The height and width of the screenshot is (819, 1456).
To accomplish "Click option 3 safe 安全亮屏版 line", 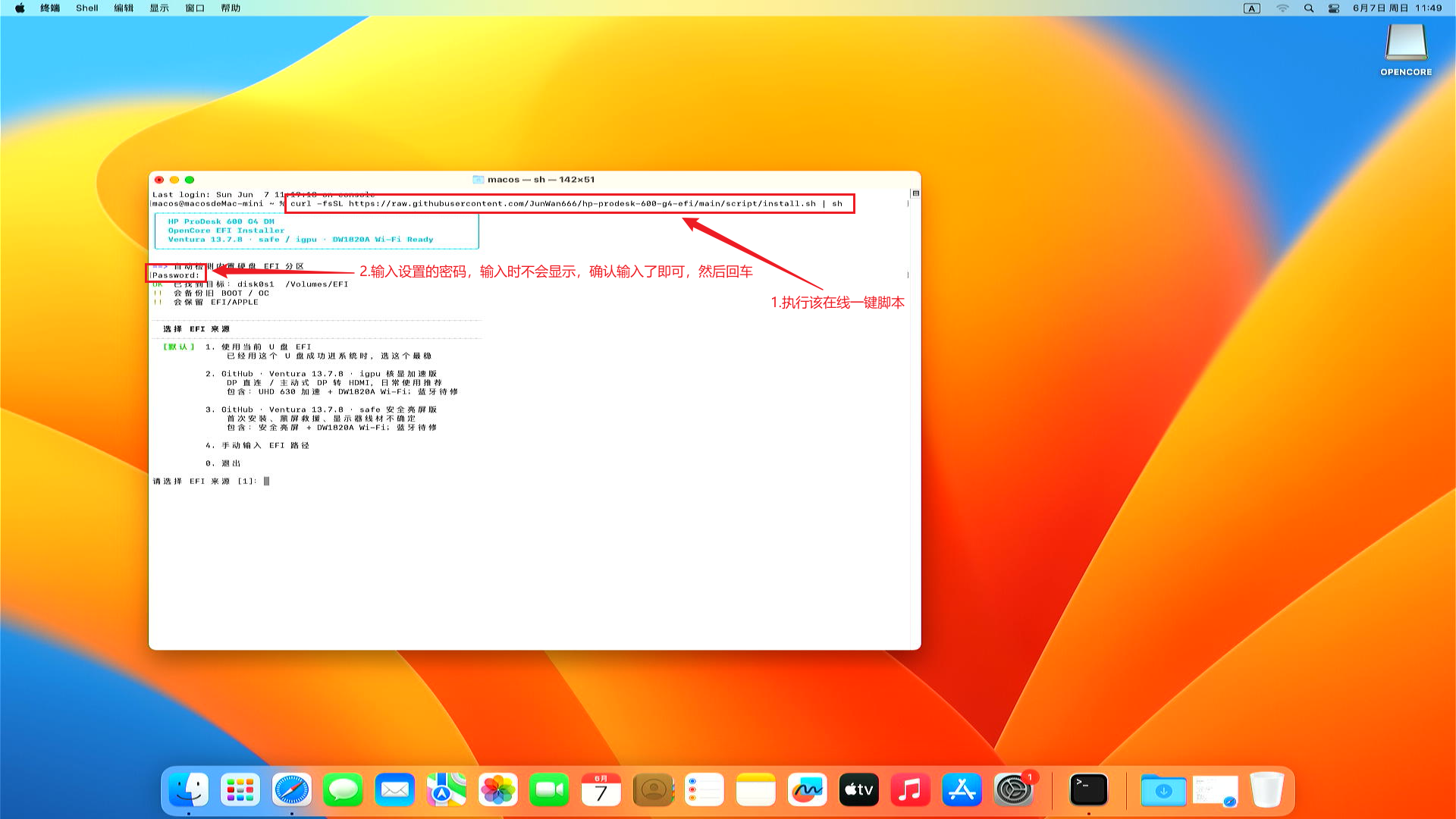I will [x=322, y=409].
